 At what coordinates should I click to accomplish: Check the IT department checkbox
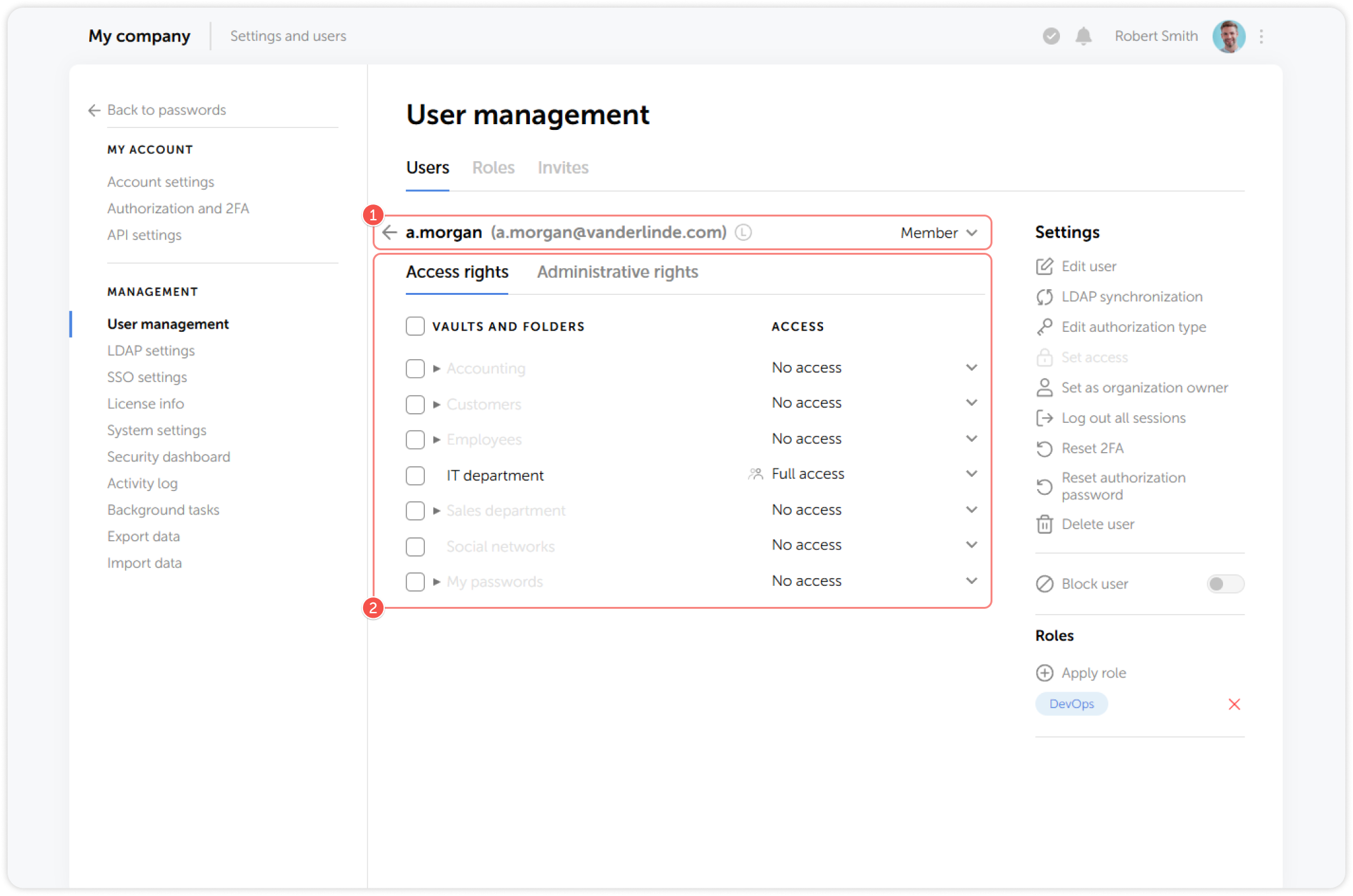[x=415, y=475]
